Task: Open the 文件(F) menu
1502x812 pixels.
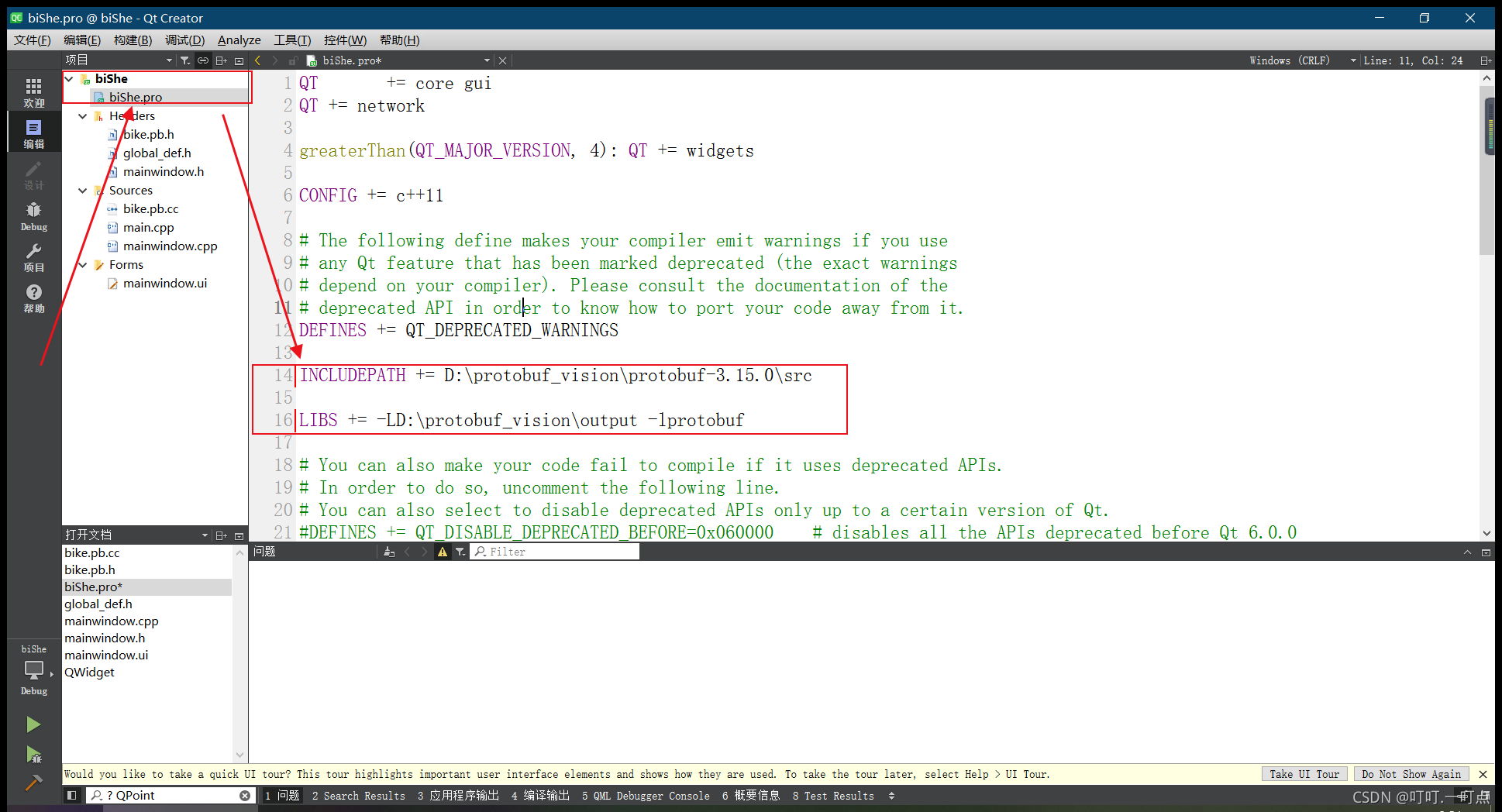Action: pyautogui.click(x=33, y=40)
